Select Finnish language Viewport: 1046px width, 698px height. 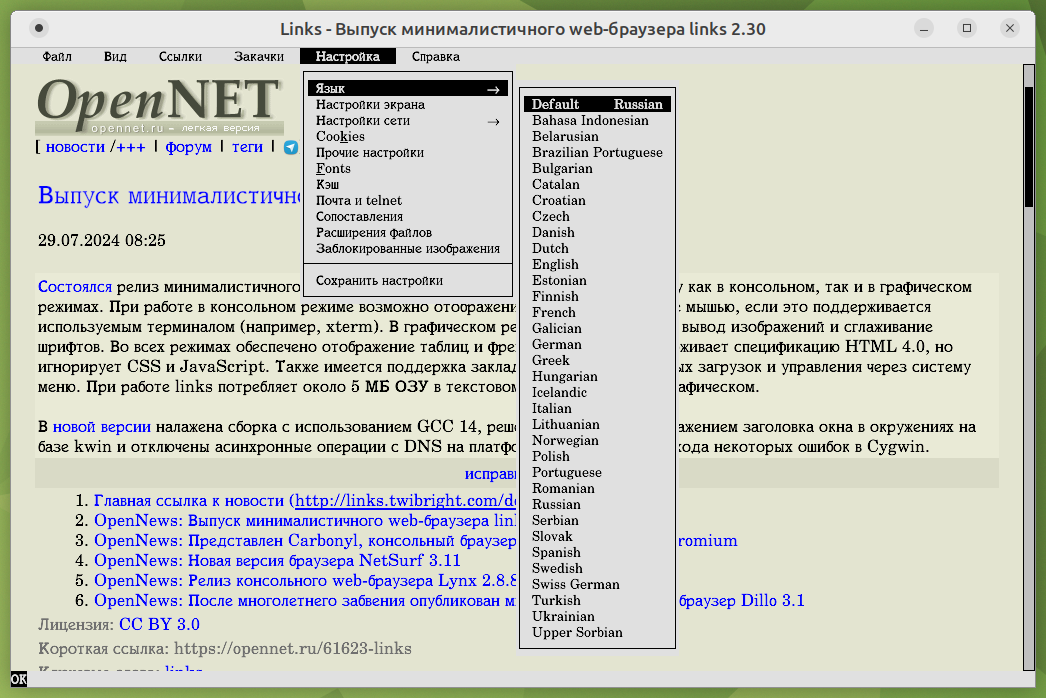coord(597,297)
